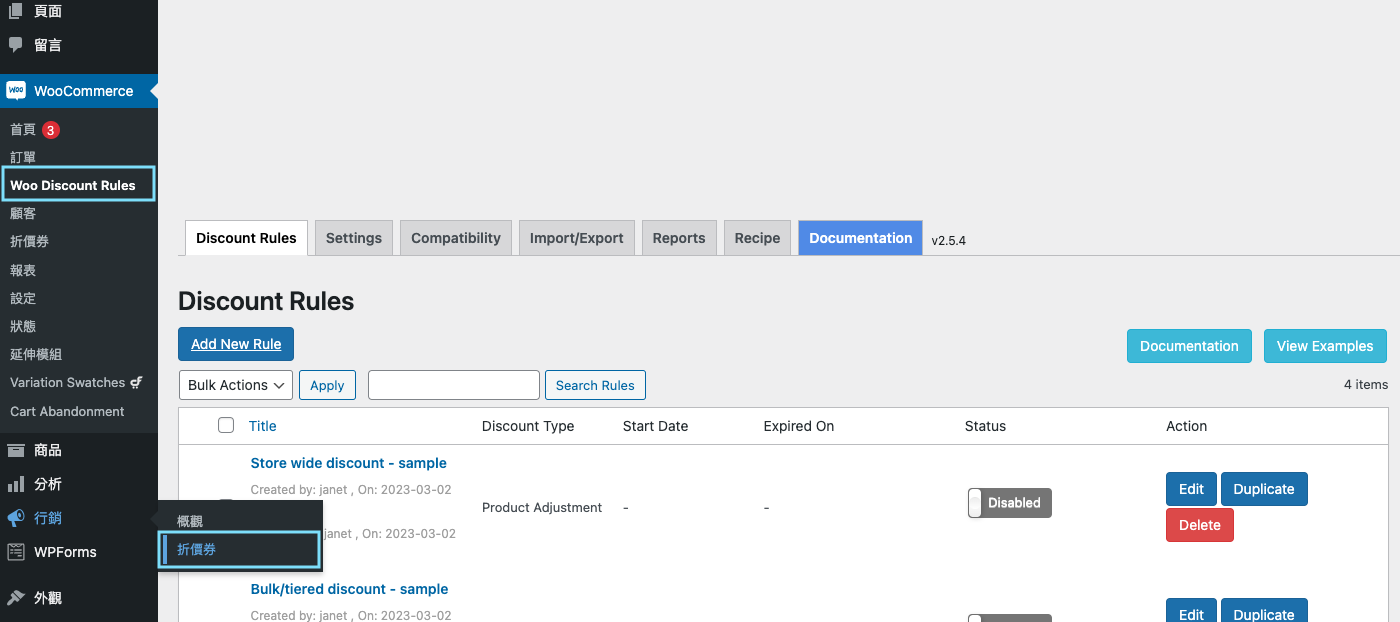Click the teal Documentation button

pyautogui.click(x=1189, y=346)
